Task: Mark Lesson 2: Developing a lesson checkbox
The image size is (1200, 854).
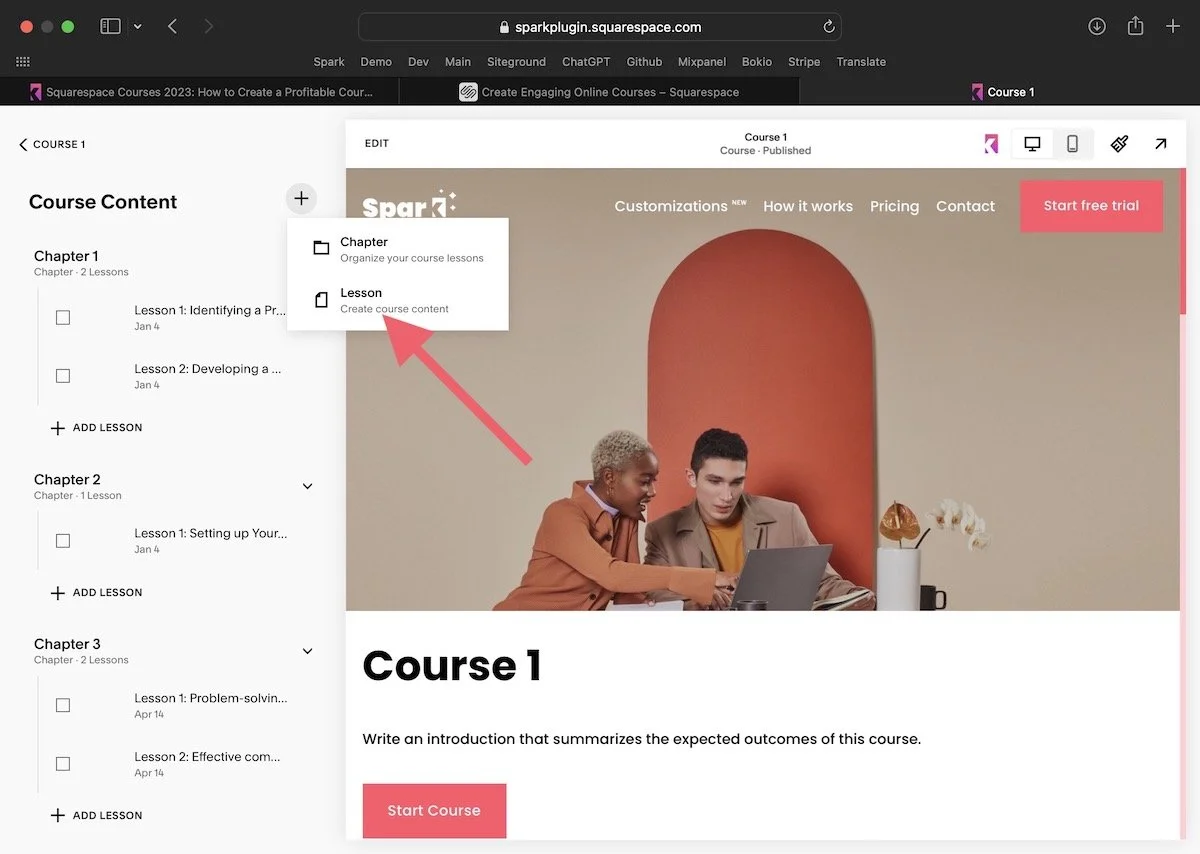Action: pos(63,375)
